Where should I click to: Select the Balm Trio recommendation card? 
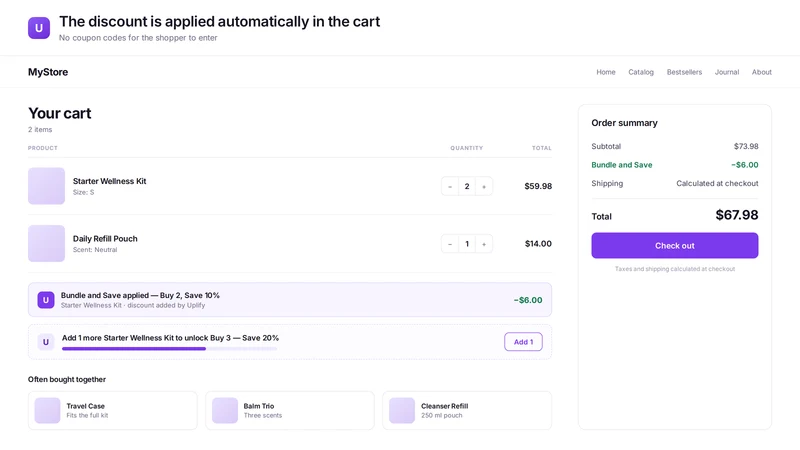(290, 410)
